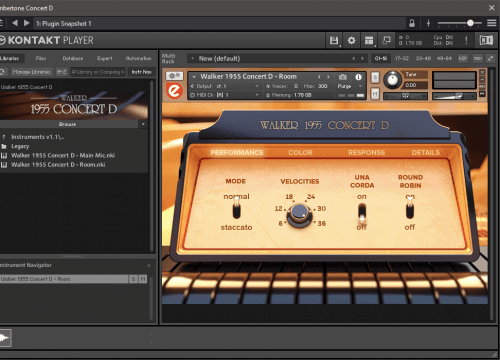Click the KSP master button

(x=463, y=58)
